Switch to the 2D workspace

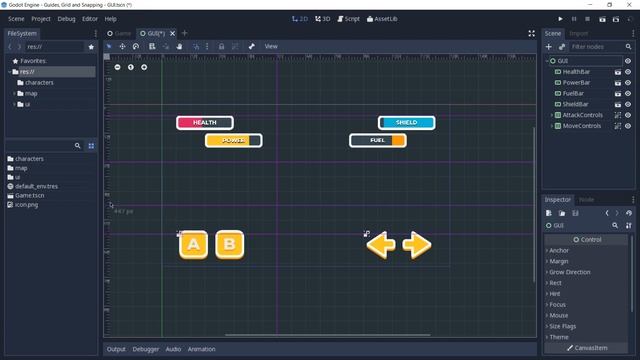pos(300,19)
